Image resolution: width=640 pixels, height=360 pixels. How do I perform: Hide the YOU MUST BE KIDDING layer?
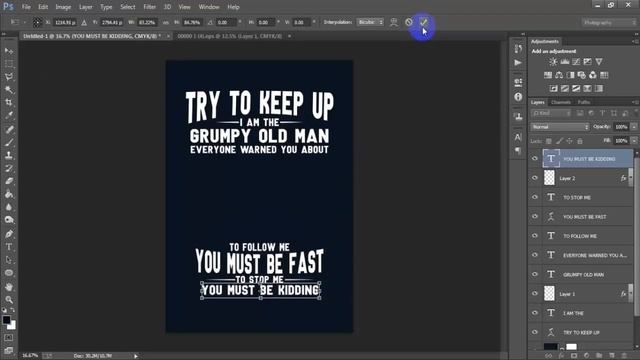coord(535,158)
